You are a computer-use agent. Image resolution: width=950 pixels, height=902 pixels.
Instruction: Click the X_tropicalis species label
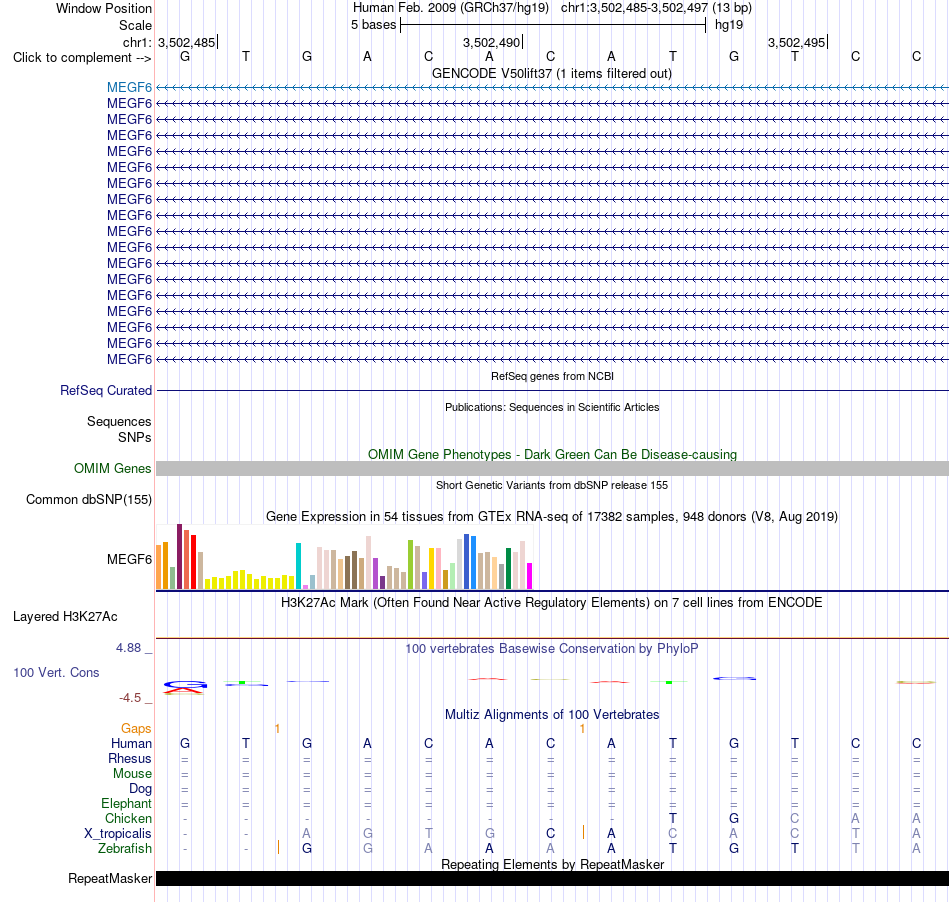[x=118, y=834]
